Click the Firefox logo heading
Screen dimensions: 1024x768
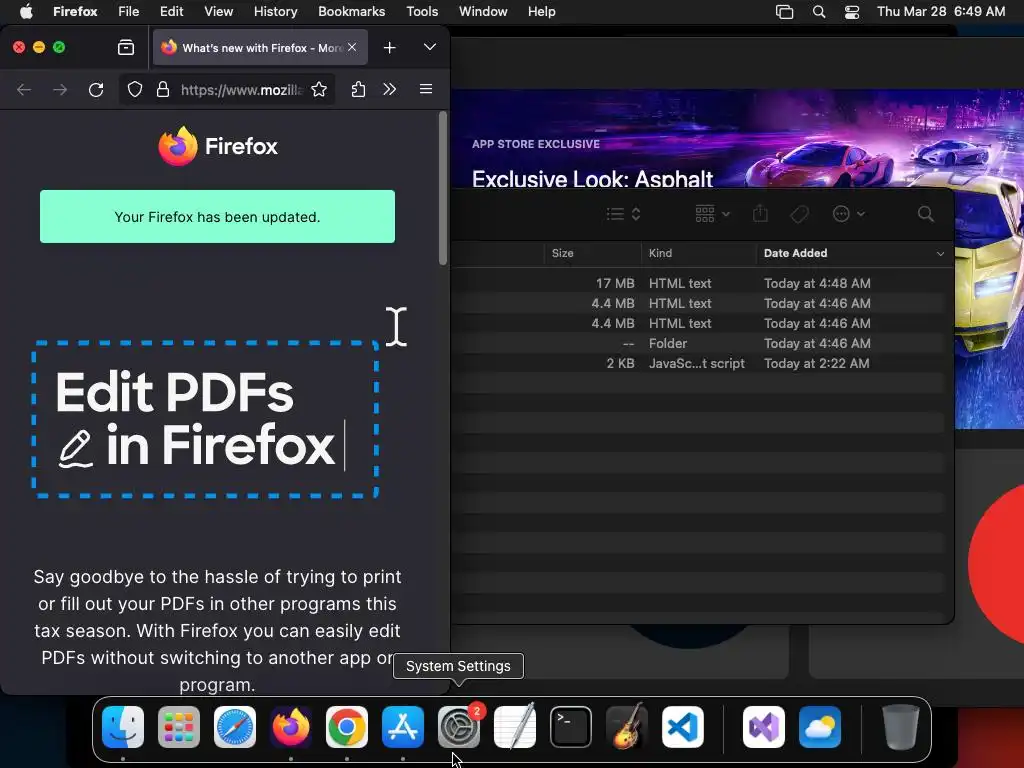[x=218, y=146]
